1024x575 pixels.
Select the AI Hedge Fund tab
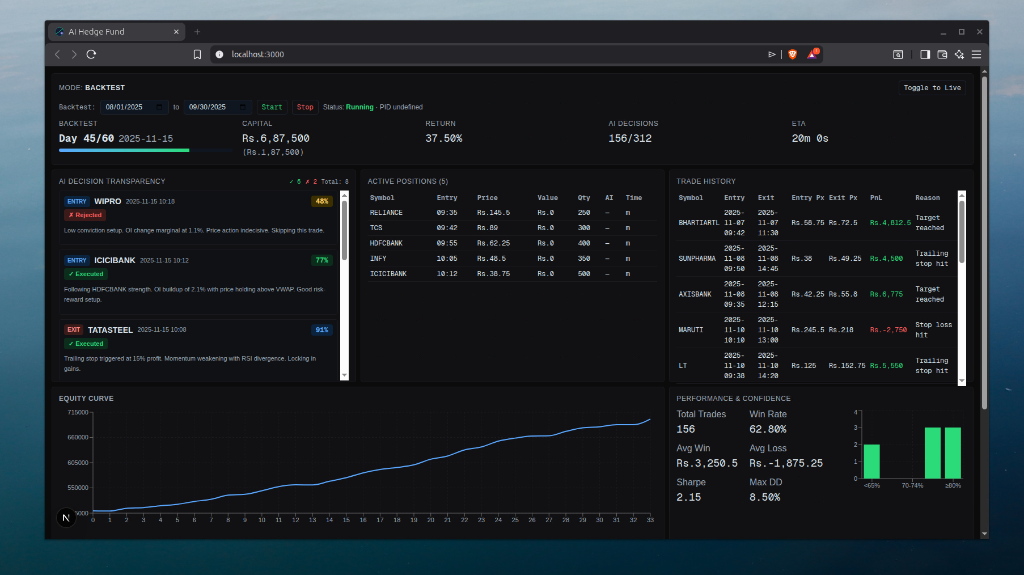click(x=118, y=31)
